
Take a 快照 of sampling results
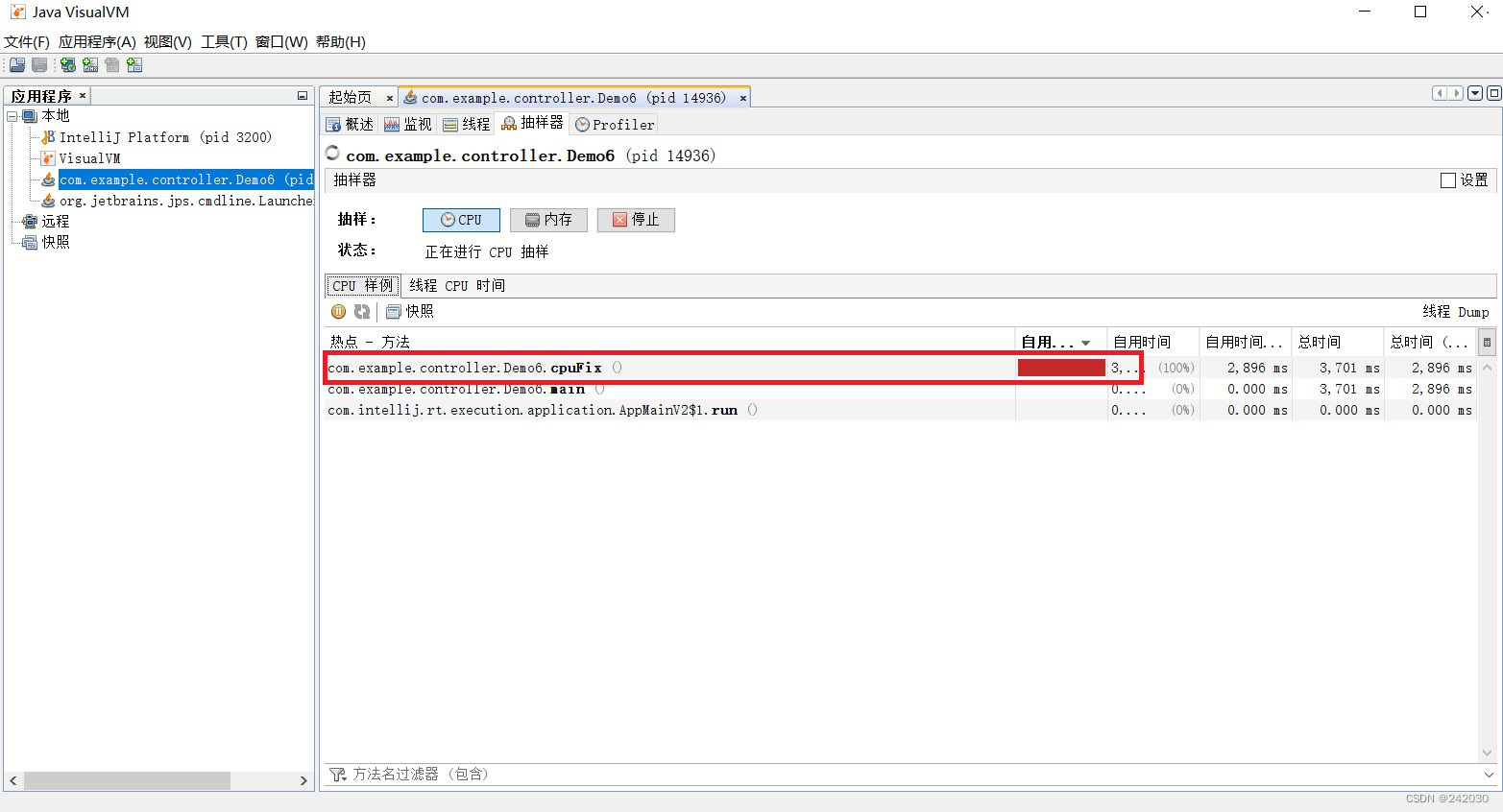click(x=410, y=312)
